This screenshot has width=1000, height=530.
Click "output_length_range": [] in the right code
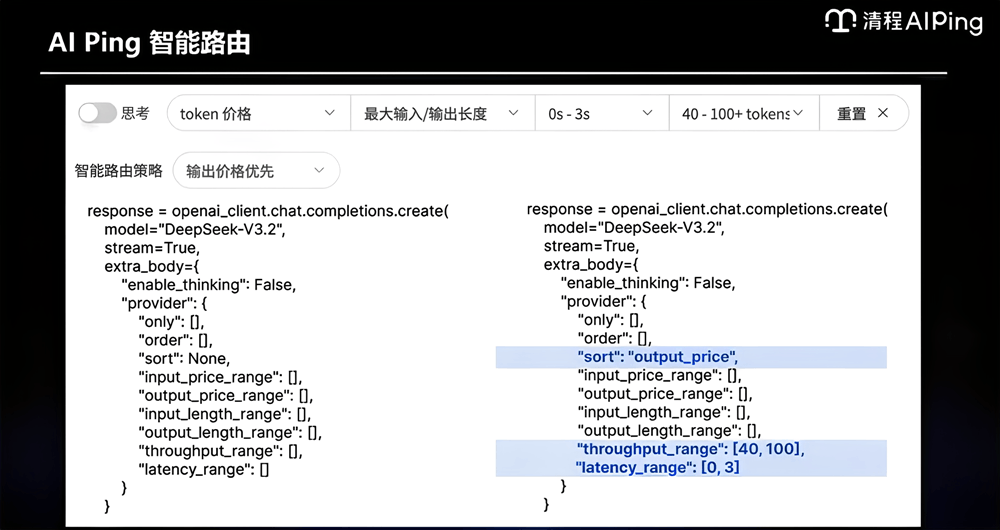[670, 431]
